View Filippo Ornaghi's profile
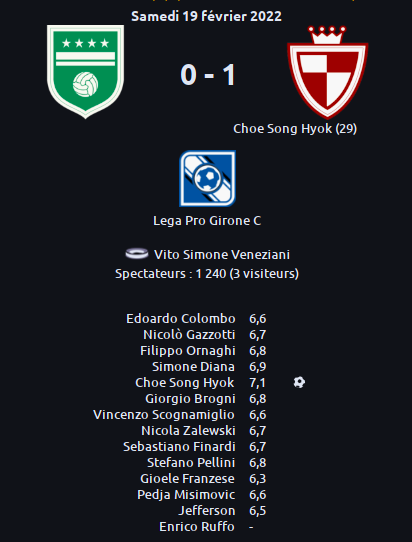412x542 pixels. tap(188, 351)
